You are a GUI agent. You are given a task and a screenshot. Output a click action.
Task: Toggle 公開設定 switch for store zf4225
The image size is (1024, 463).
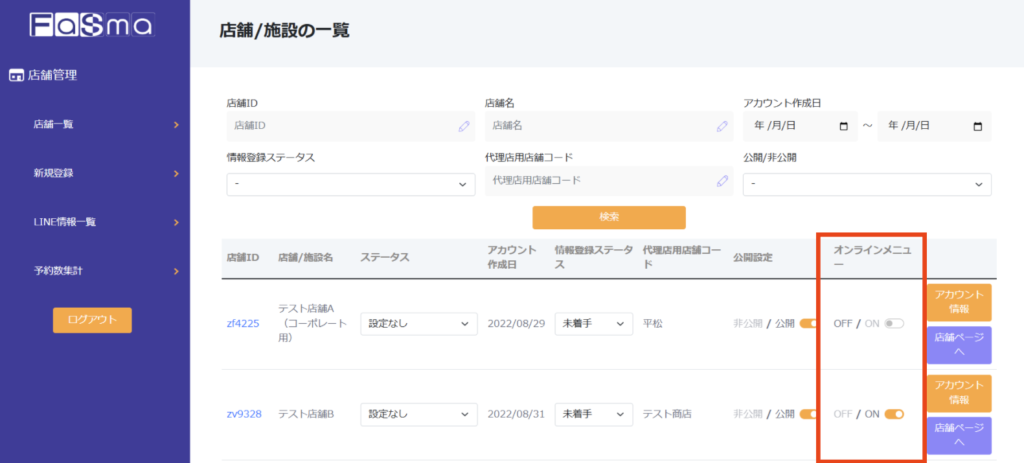tap(808, 324)
